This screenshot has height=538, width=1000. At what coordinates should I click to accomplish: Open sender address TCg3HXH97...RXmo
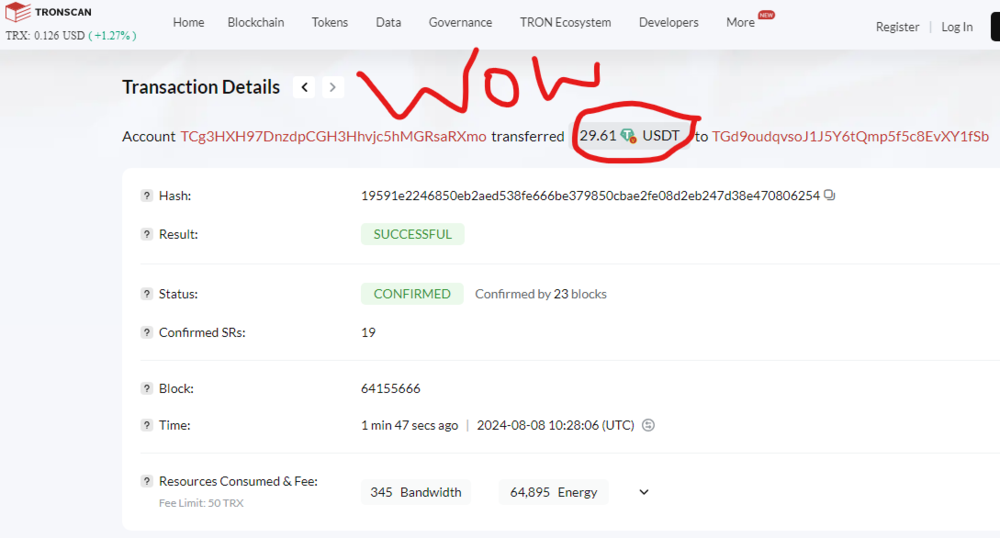coord(333,136)
